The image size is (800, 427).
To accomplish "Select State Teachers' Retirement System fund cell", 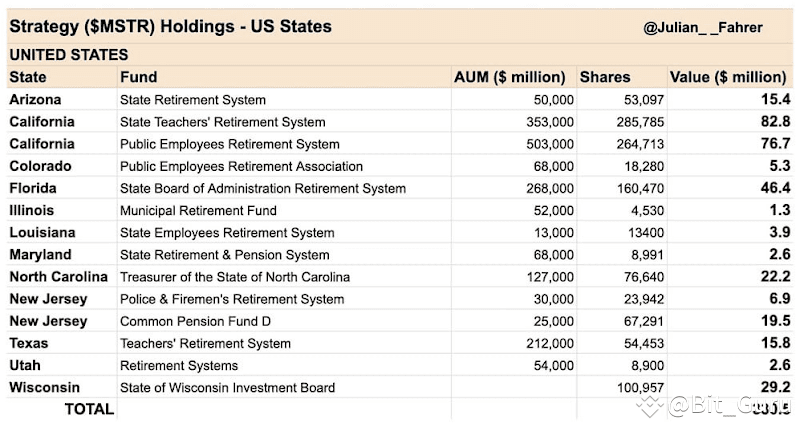I will click(222, 122).
